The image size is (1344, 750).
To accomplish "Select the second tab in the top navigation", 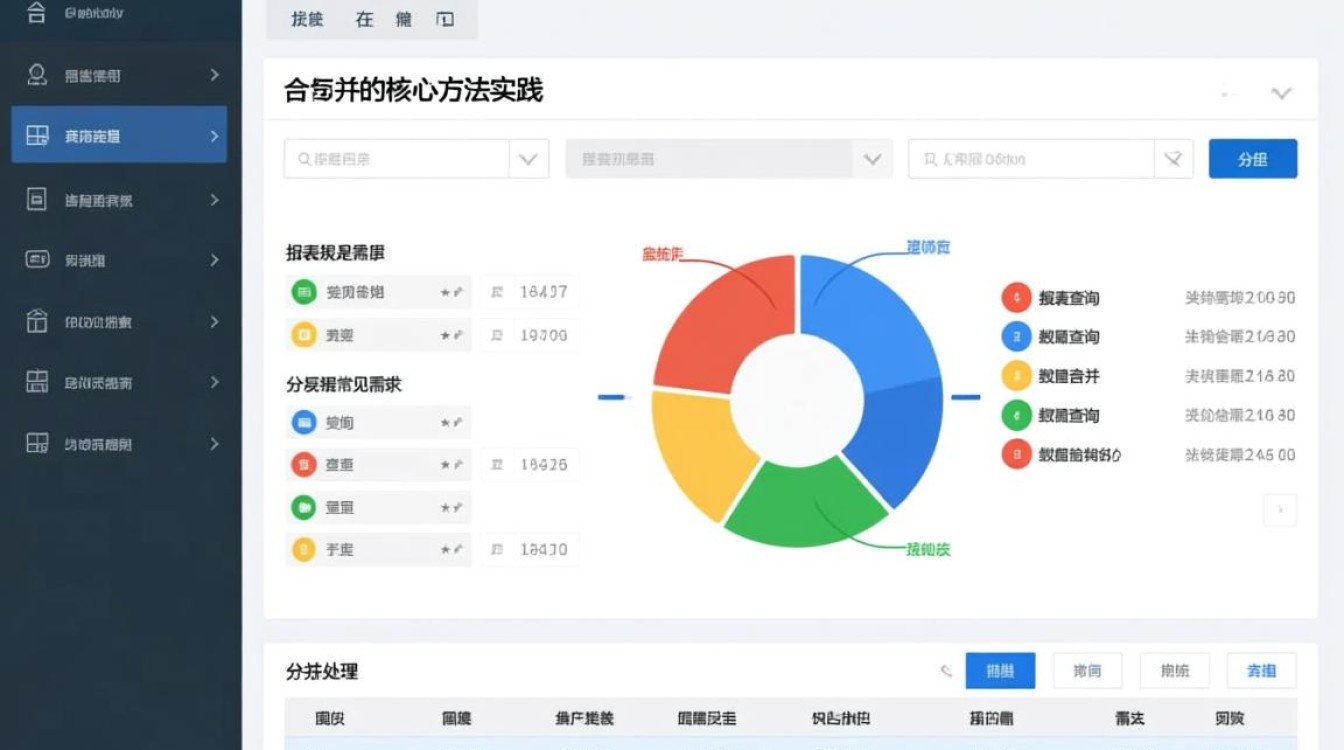I will point(367,18).
